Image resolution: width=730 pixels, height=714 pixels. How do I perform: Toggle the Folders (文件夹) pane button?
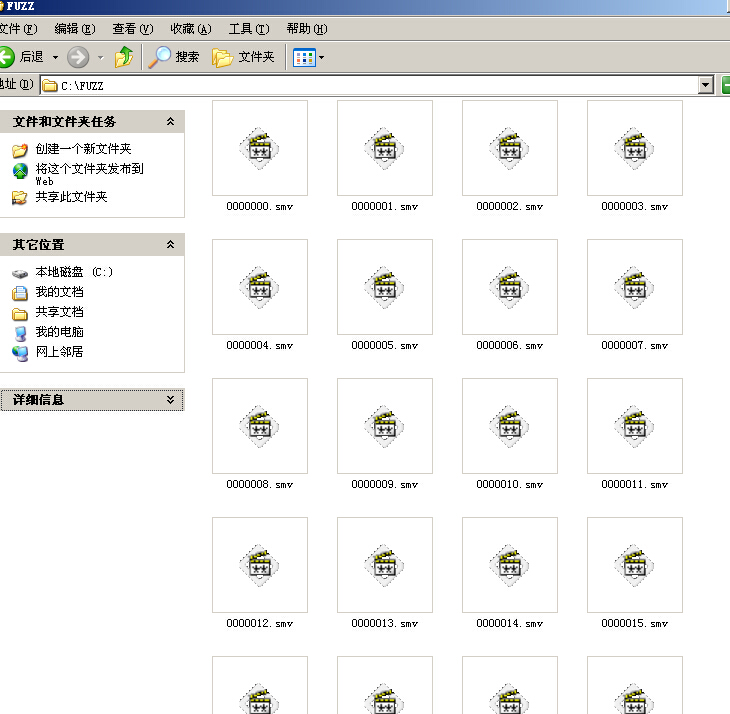click(243, 57)
